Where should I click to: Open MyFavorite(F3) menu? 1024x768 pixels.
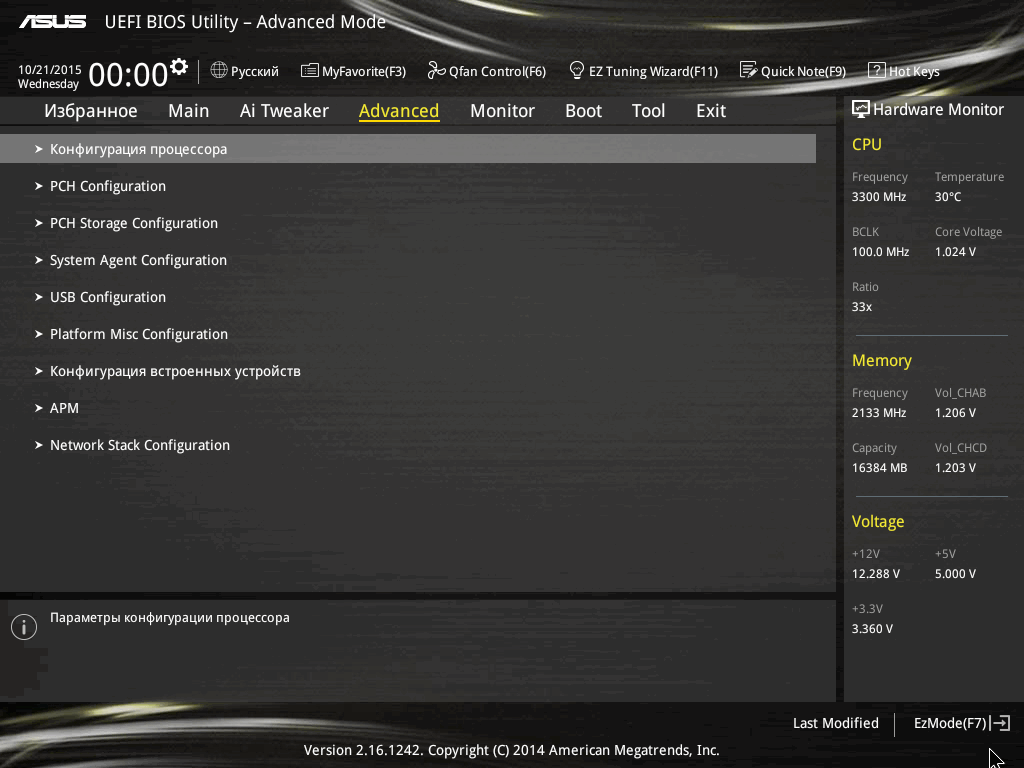pos(353,71)
